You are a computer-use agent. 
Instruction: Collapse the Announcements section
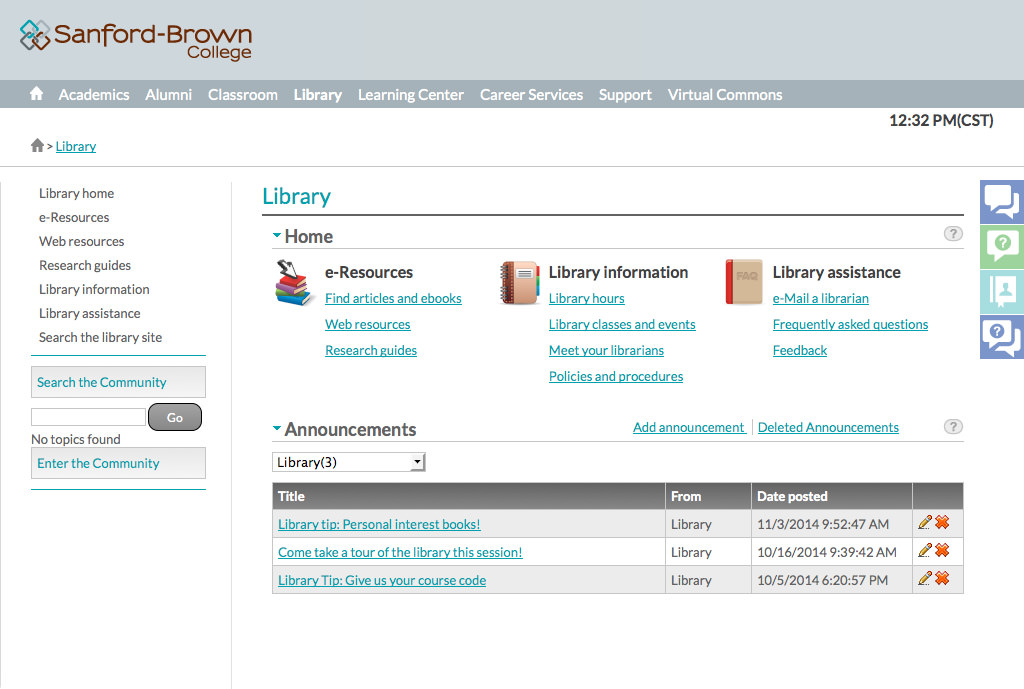tap(277, 429)
